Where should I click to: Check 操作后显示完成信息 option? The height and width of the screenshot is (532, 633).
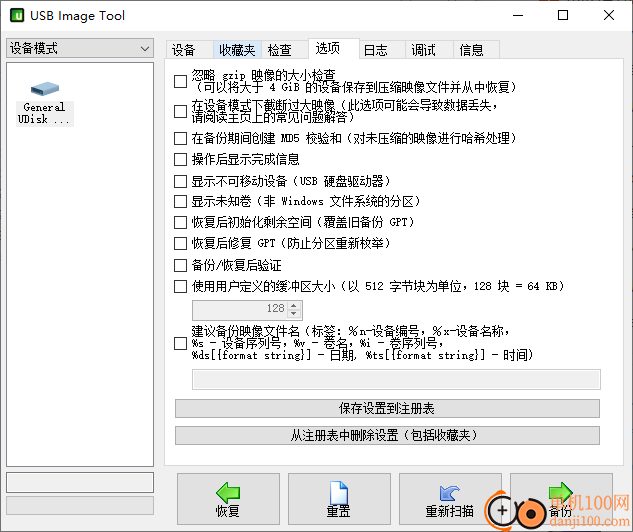pos(180,159)
